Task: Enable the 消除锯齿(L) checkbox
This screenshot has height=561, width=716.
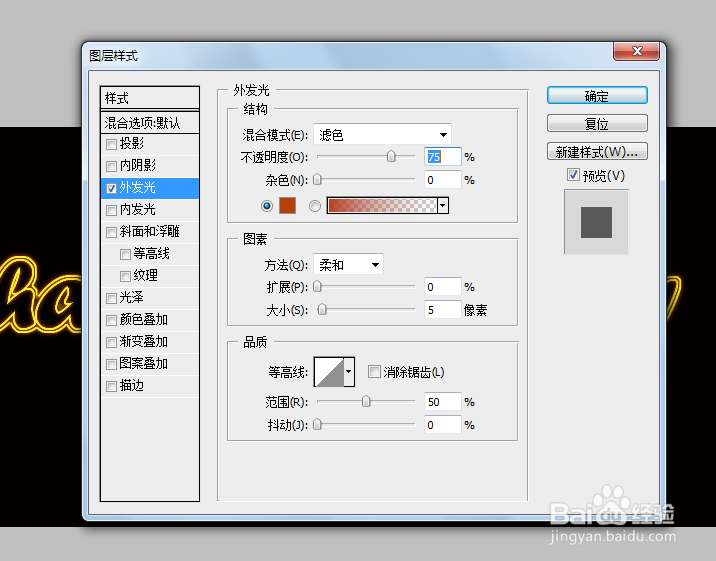Action: click(374, 371)
